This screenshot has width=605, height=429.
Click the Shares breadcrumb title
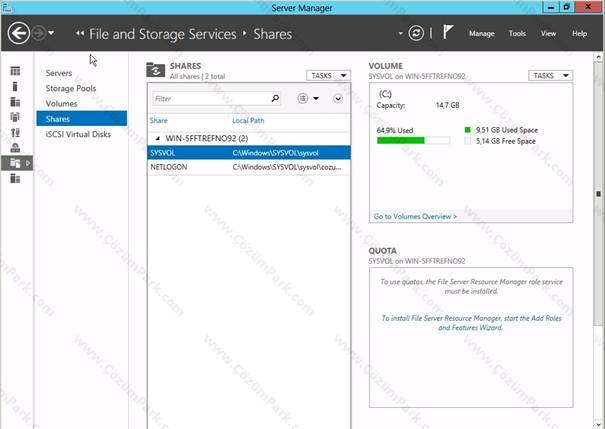coord(272,34)
